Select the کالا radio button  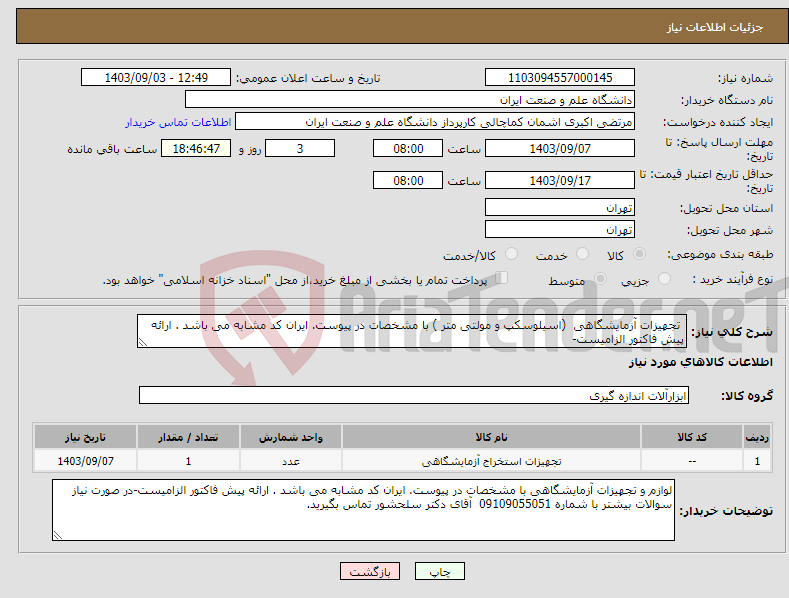click(x=639, y=254)
